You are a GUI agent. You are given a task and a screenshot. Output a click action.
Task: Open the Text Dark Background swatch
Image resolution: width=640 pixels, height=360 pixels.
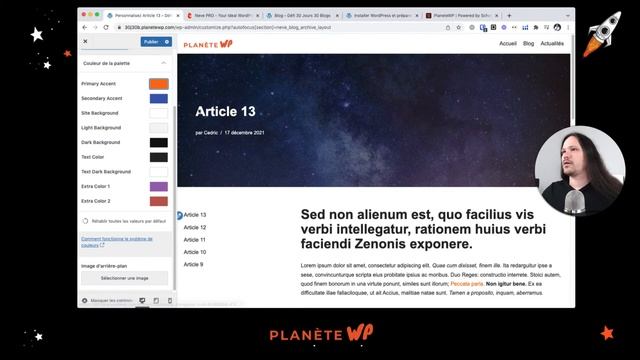point(158,172)
